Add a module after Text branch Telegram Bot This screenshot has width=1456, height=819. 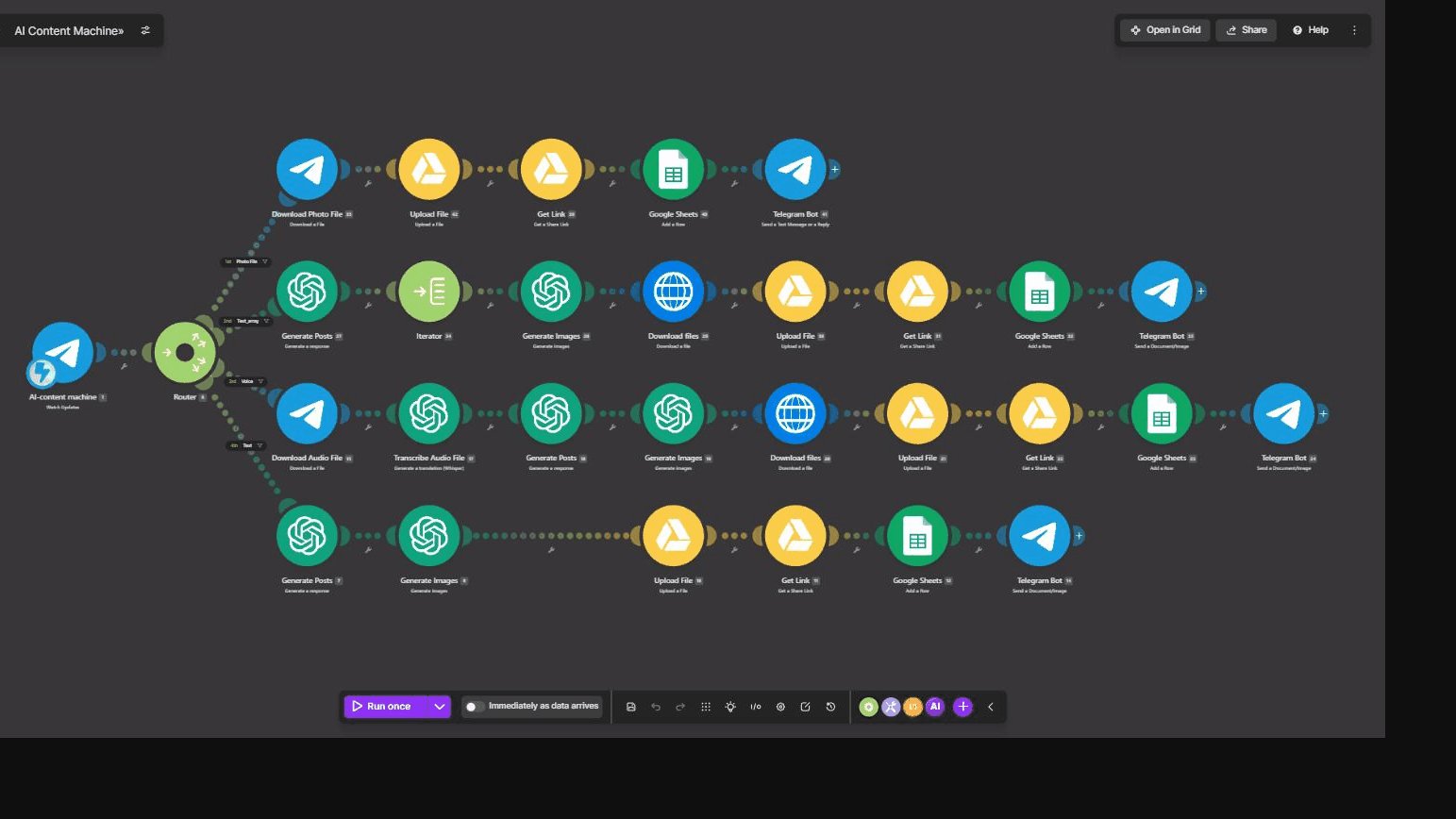point(1079,536)
